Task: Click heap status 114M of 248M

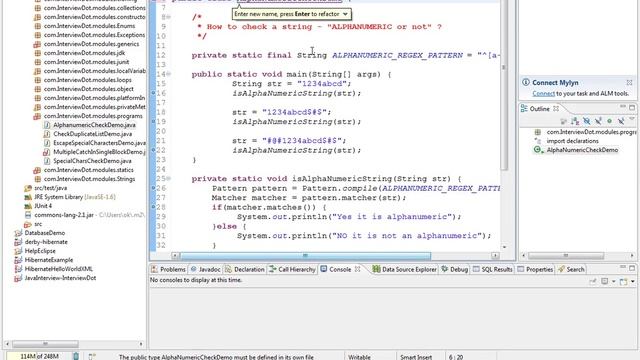Action: pyautogui.click(x=39, y=356)
